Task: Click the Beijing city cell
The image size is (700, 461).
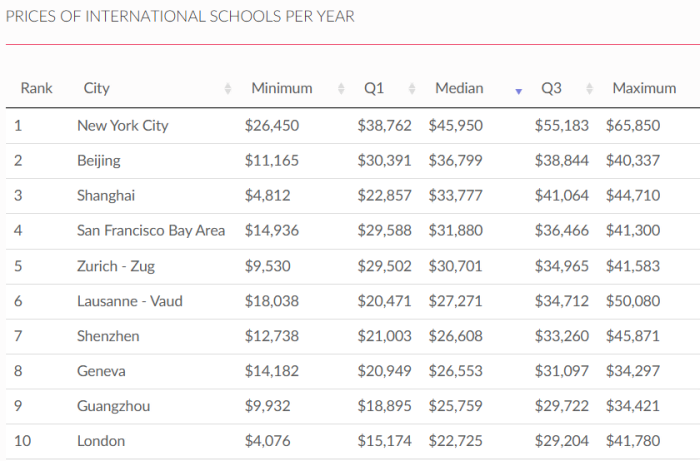Action: (98, 161)
